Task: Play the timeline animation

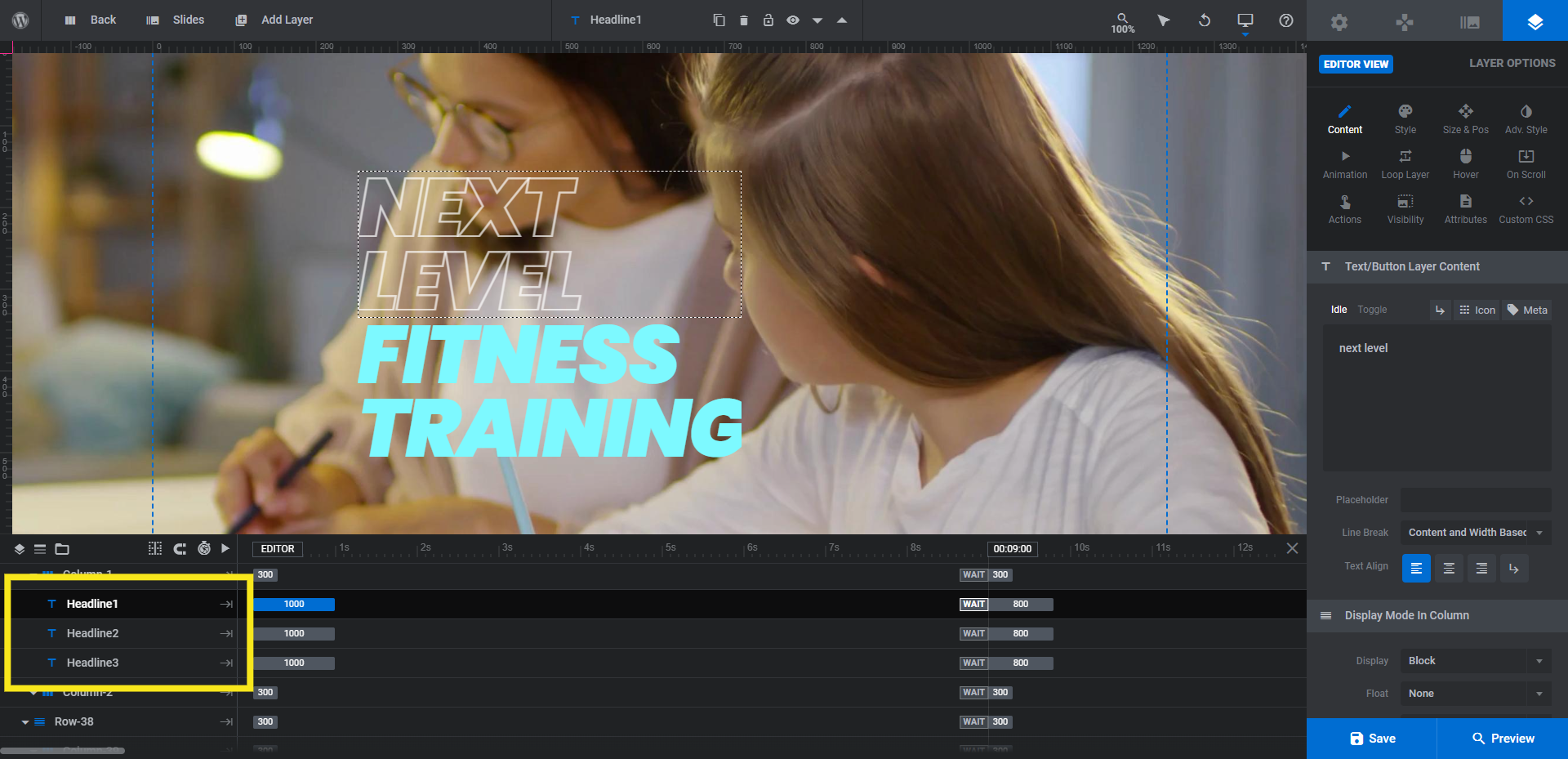Action: [225, 549]
